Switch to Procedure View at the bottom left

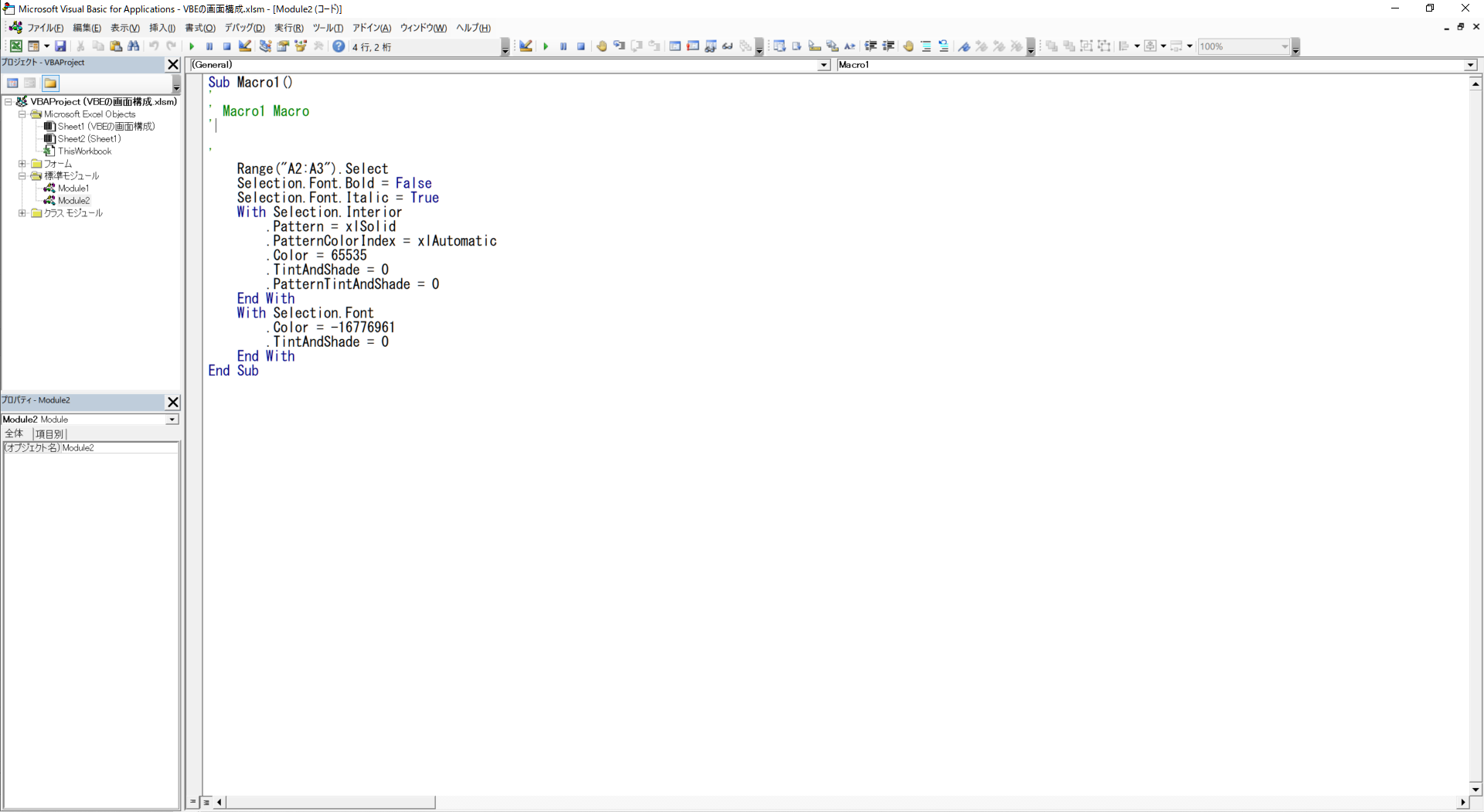coord(193,803)
